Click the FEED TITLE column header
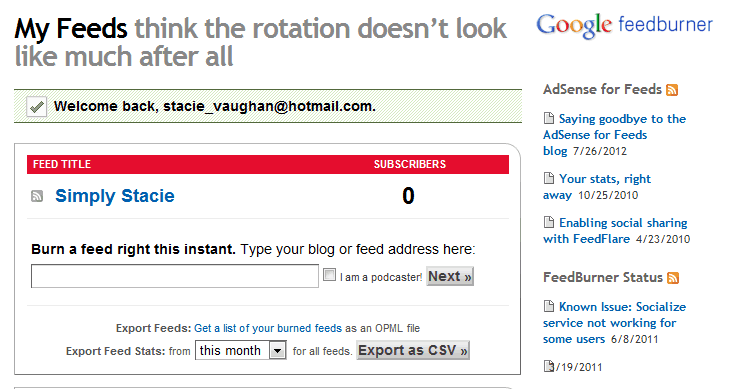The width and height of the screenshot is (729, 389). point(62,164)
